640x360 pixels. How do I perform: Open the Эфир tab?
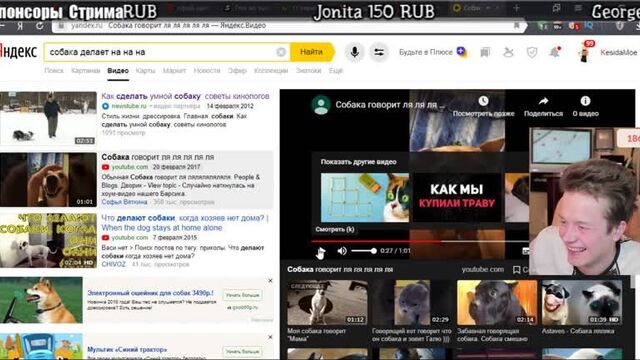pyautogui.click(x=237, y=71)
